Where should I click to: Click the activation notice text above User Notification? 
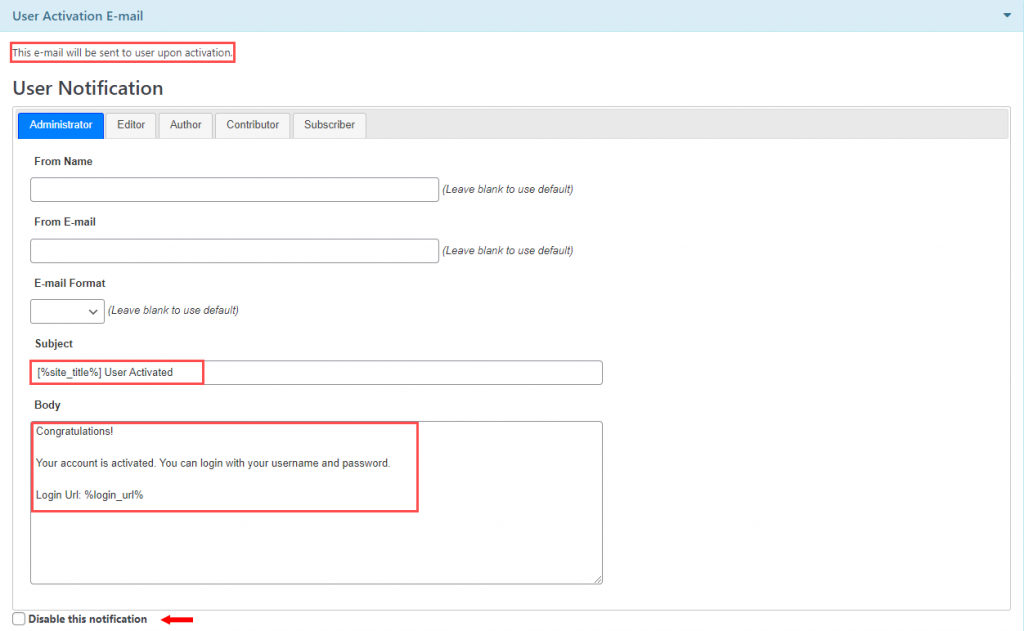point(122,52)
